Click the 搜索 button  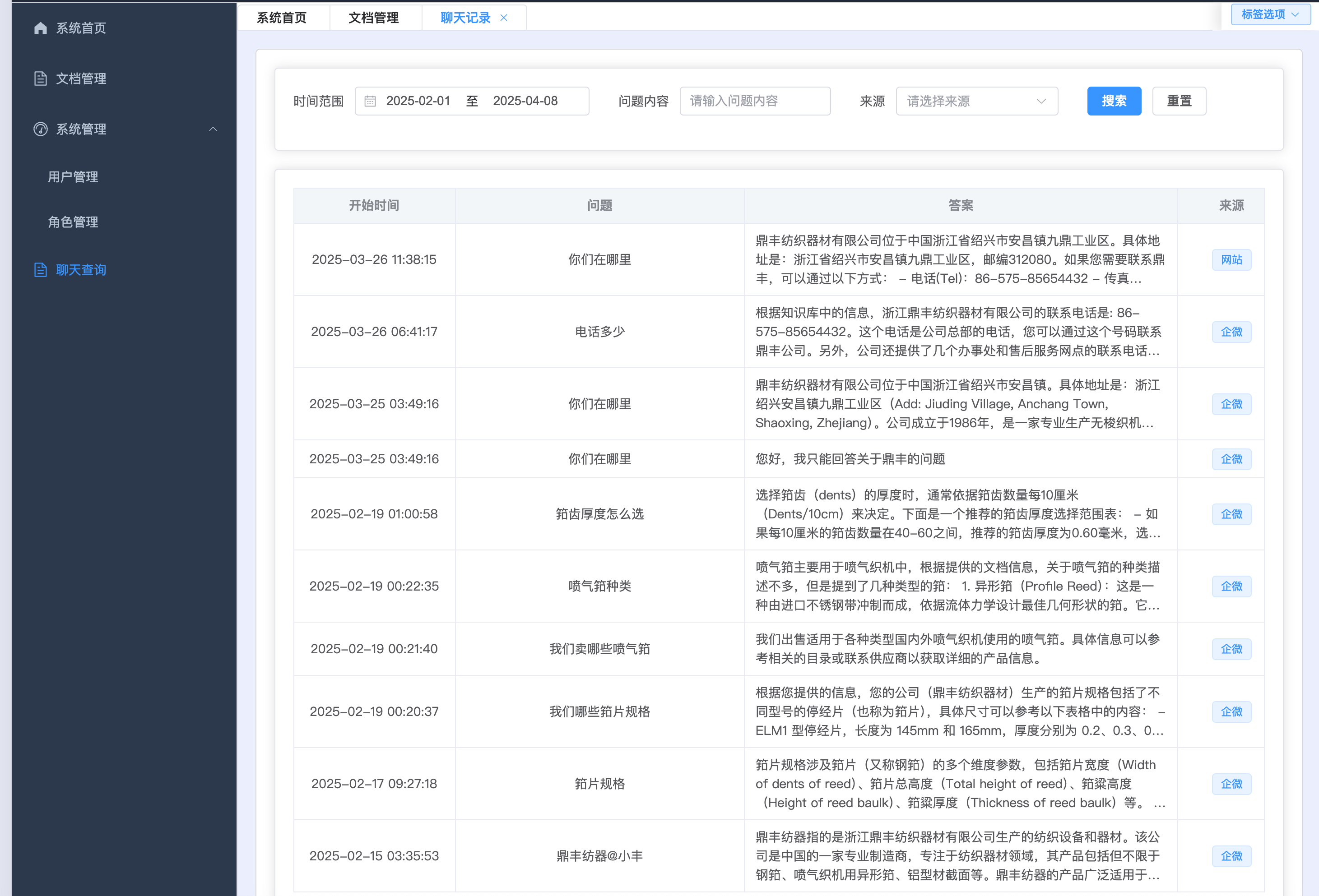(x=1114, y=100)
